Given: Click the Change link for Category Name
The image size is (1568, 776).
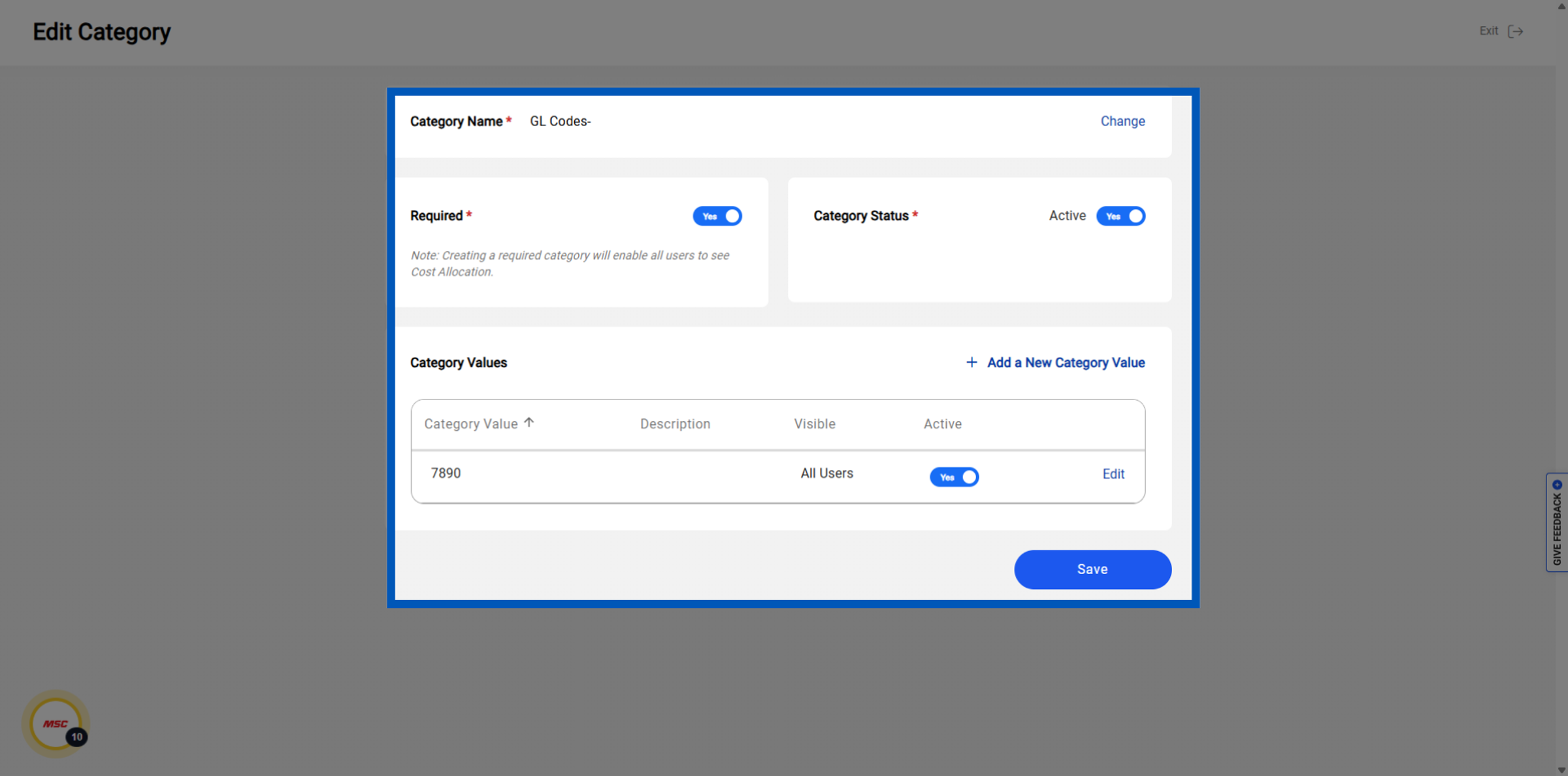Looking at the screenshot, I should click(1122, 121).
